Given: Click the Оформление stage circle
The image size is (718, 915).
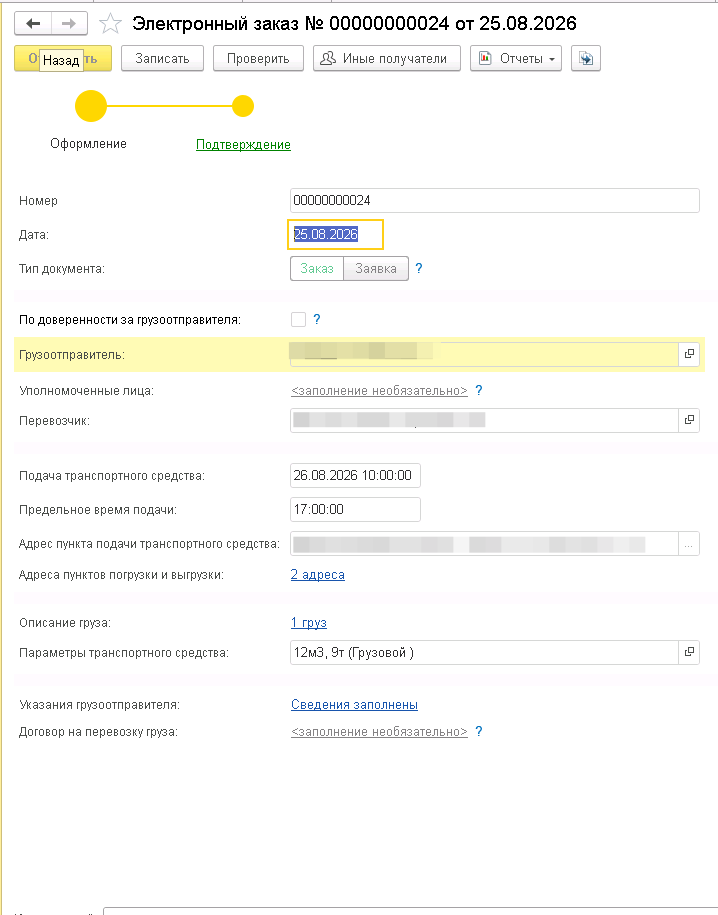Looking at the screenshot, I should (91, 106).
